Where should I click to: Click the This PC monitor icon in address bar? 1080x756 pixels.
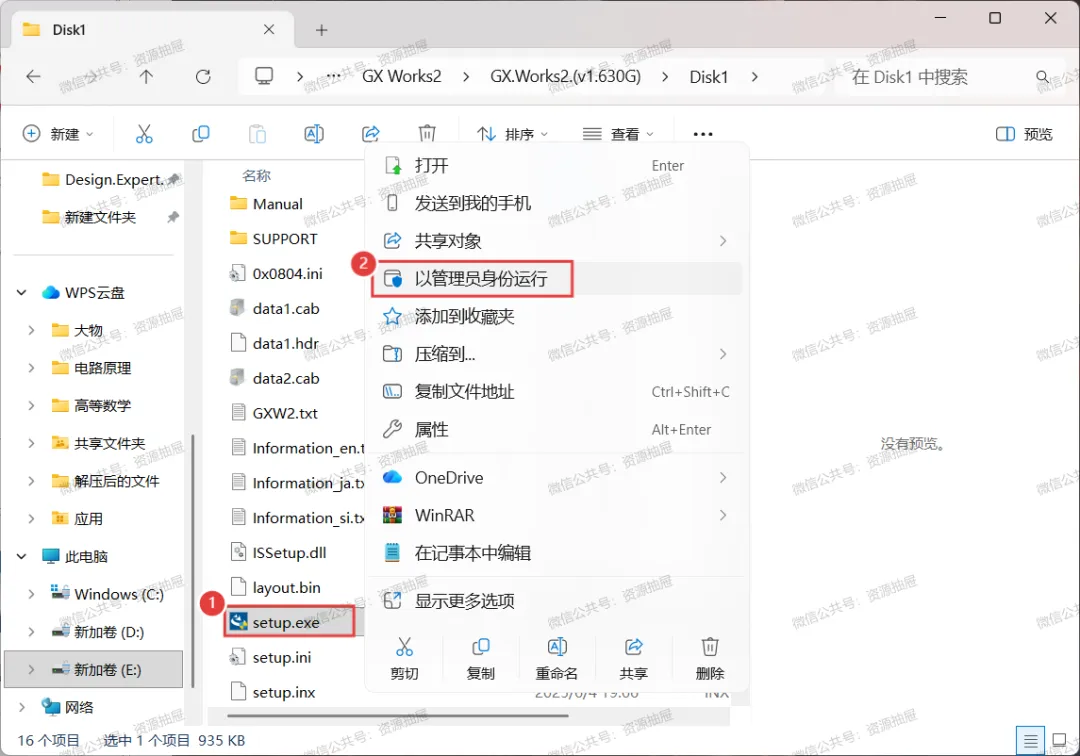264,76
